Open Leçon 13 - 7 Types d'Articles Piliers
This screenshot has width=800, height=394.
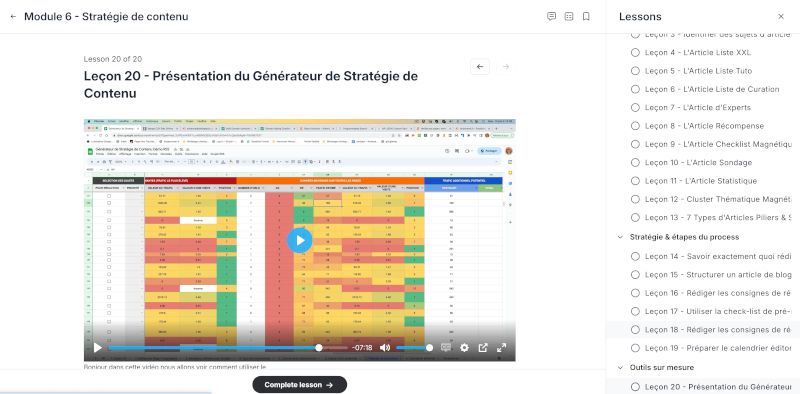[718, 218]
